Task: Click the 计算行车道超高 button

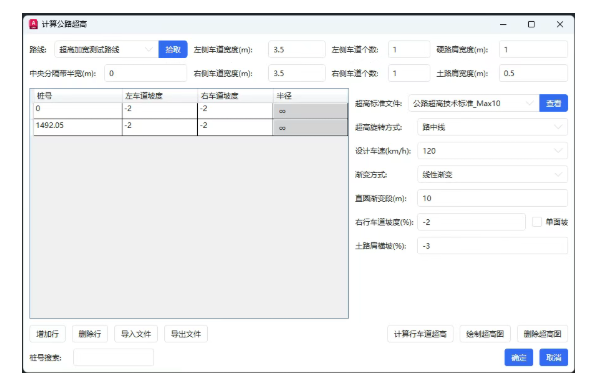Action: point(420,334)
